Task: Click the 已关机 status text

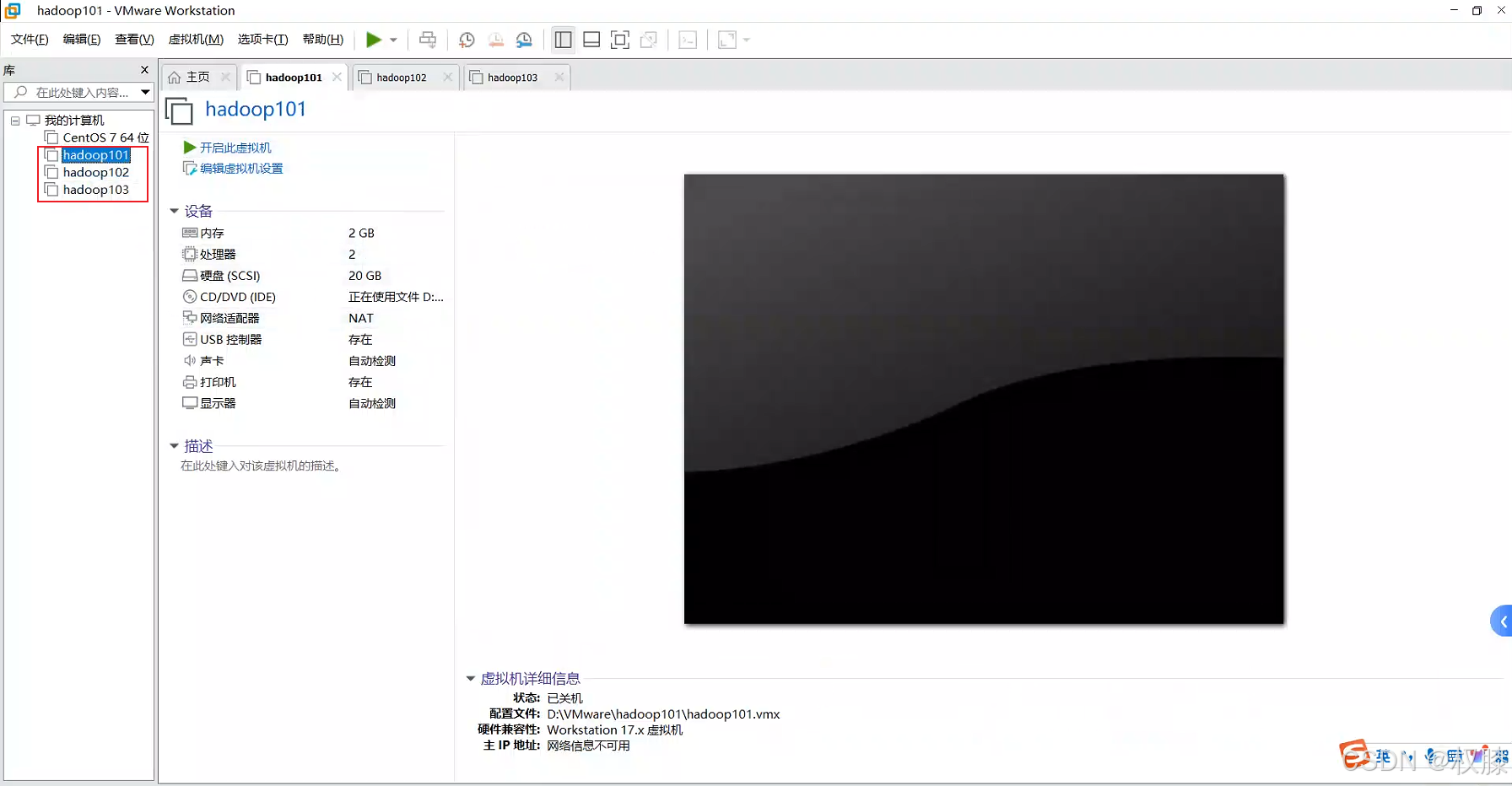Action: tap(564, 698)
